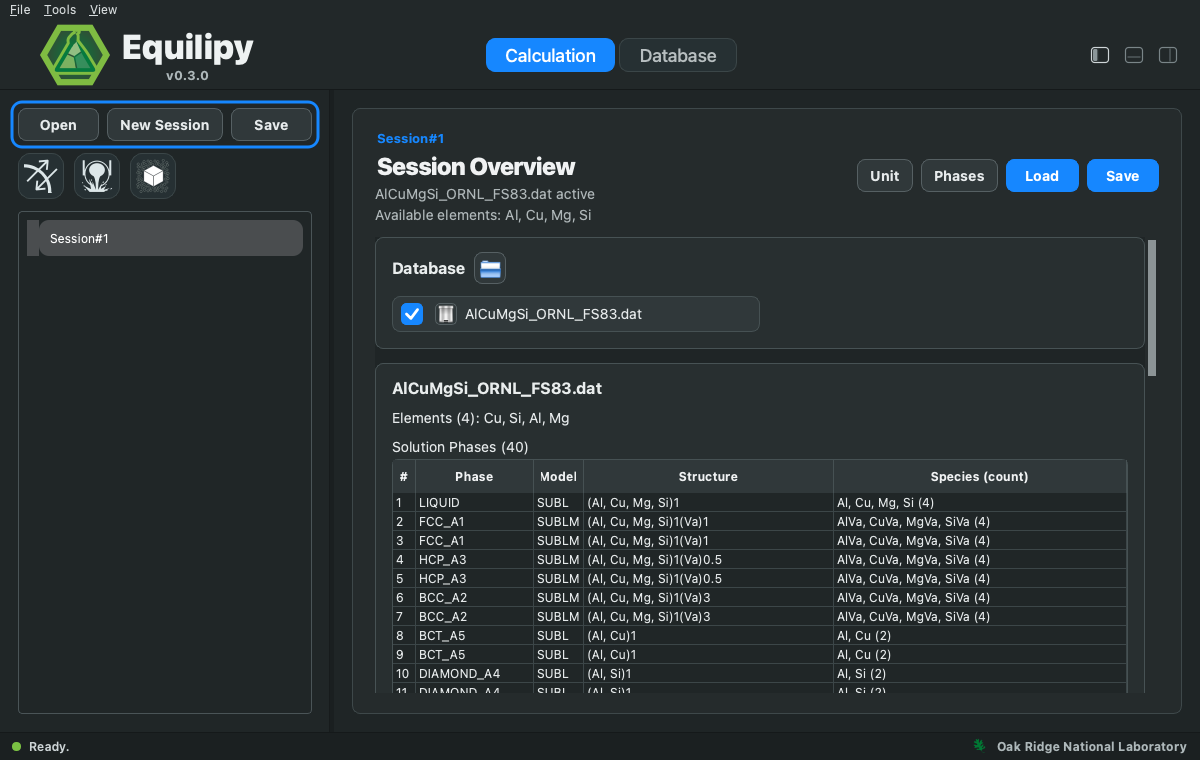The height and width of the screenshot is (760, 1200).
Task: Click (Al, Cu, Mg, Si)1 structure cell
Action: pyautogui.click(x=708, y=502)
